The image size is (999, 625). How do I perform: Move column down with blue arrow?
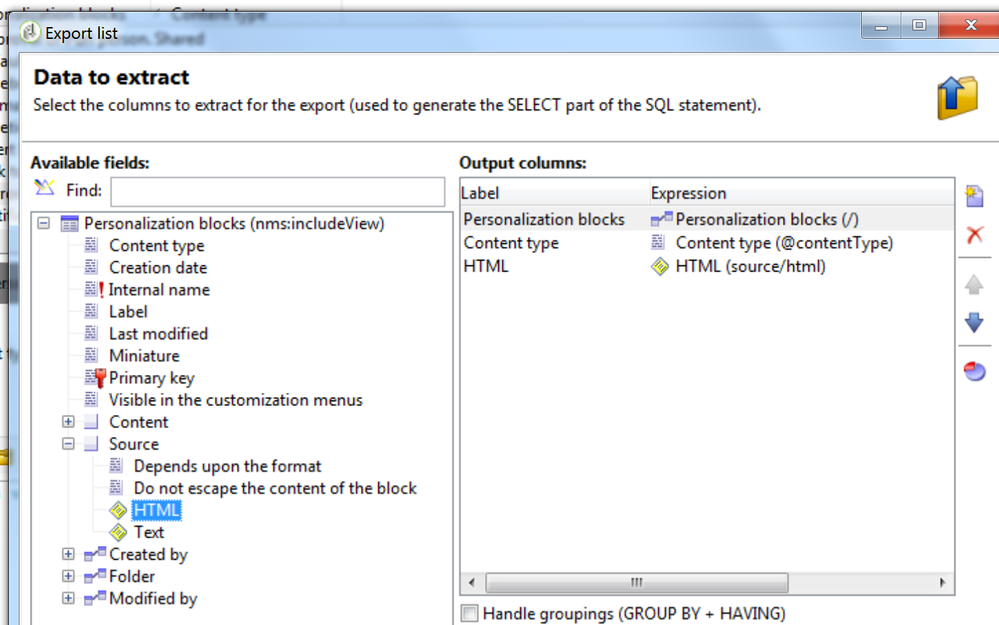974,323
